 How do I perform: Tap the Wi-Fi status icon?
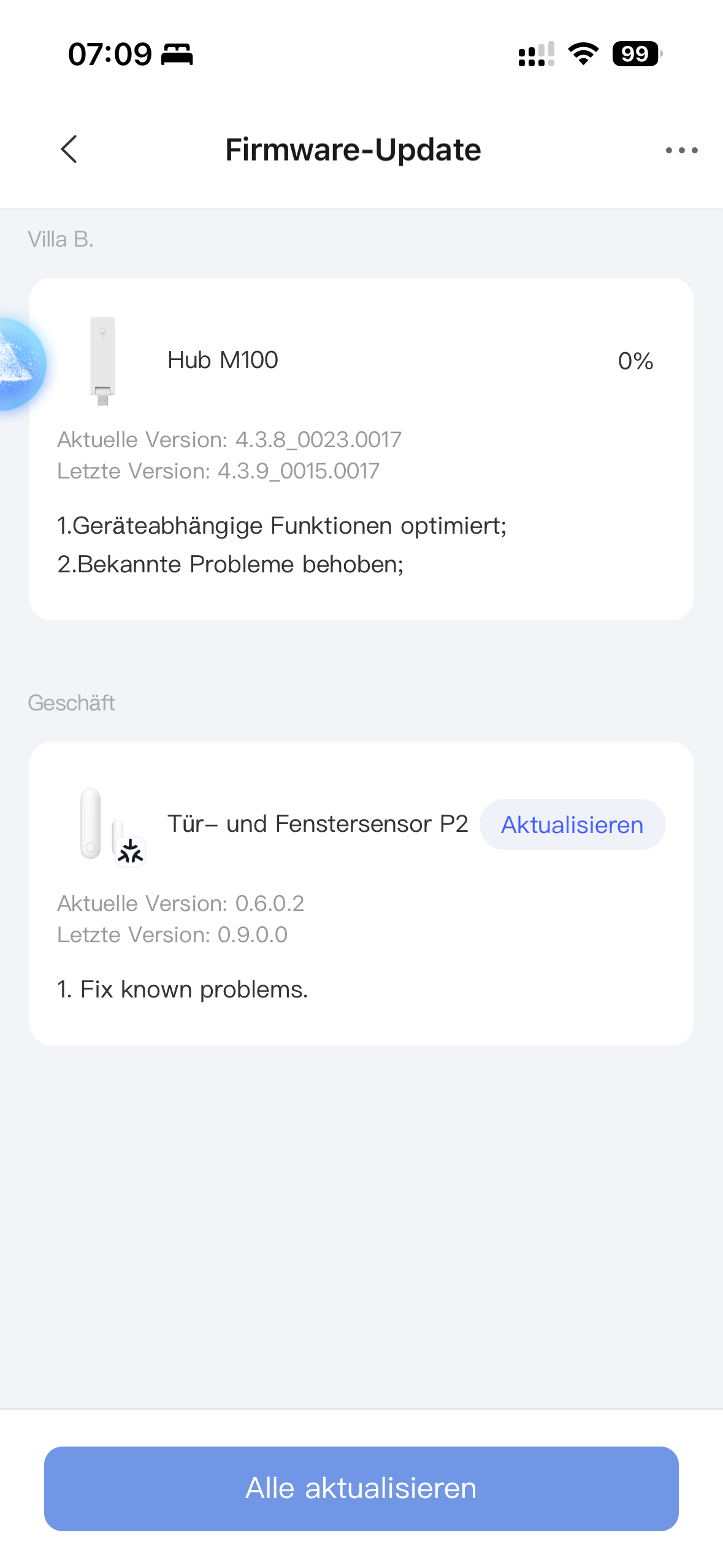(x=583, y=54)
